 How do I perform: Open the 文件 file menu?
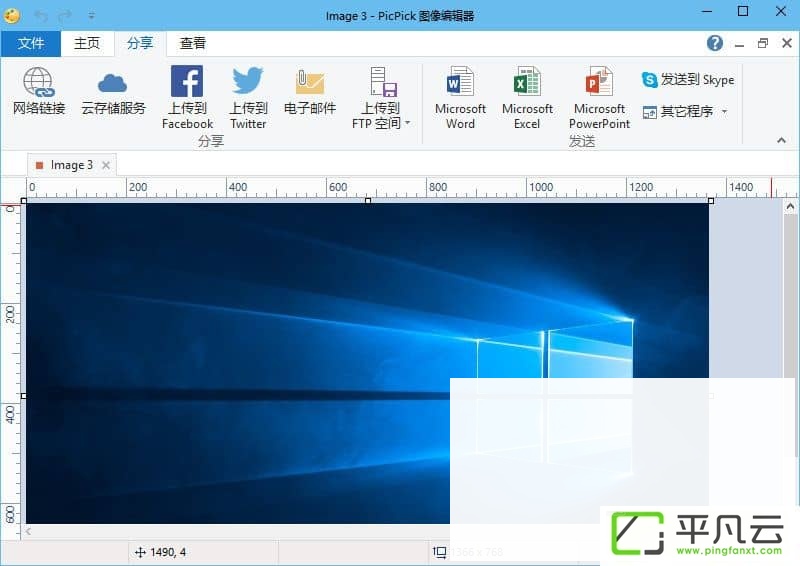click(31, 43)
